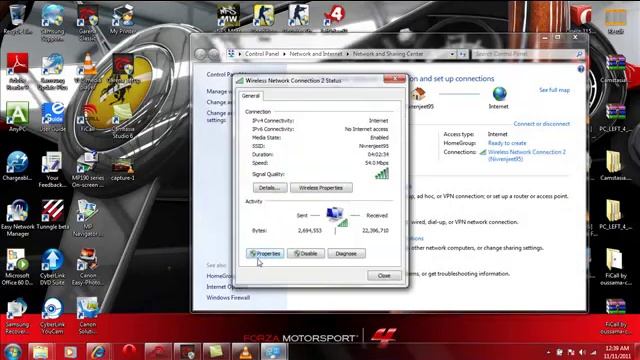640x360 pixels.
Task: Open the See full map link
Action: (x=554, y=90)
